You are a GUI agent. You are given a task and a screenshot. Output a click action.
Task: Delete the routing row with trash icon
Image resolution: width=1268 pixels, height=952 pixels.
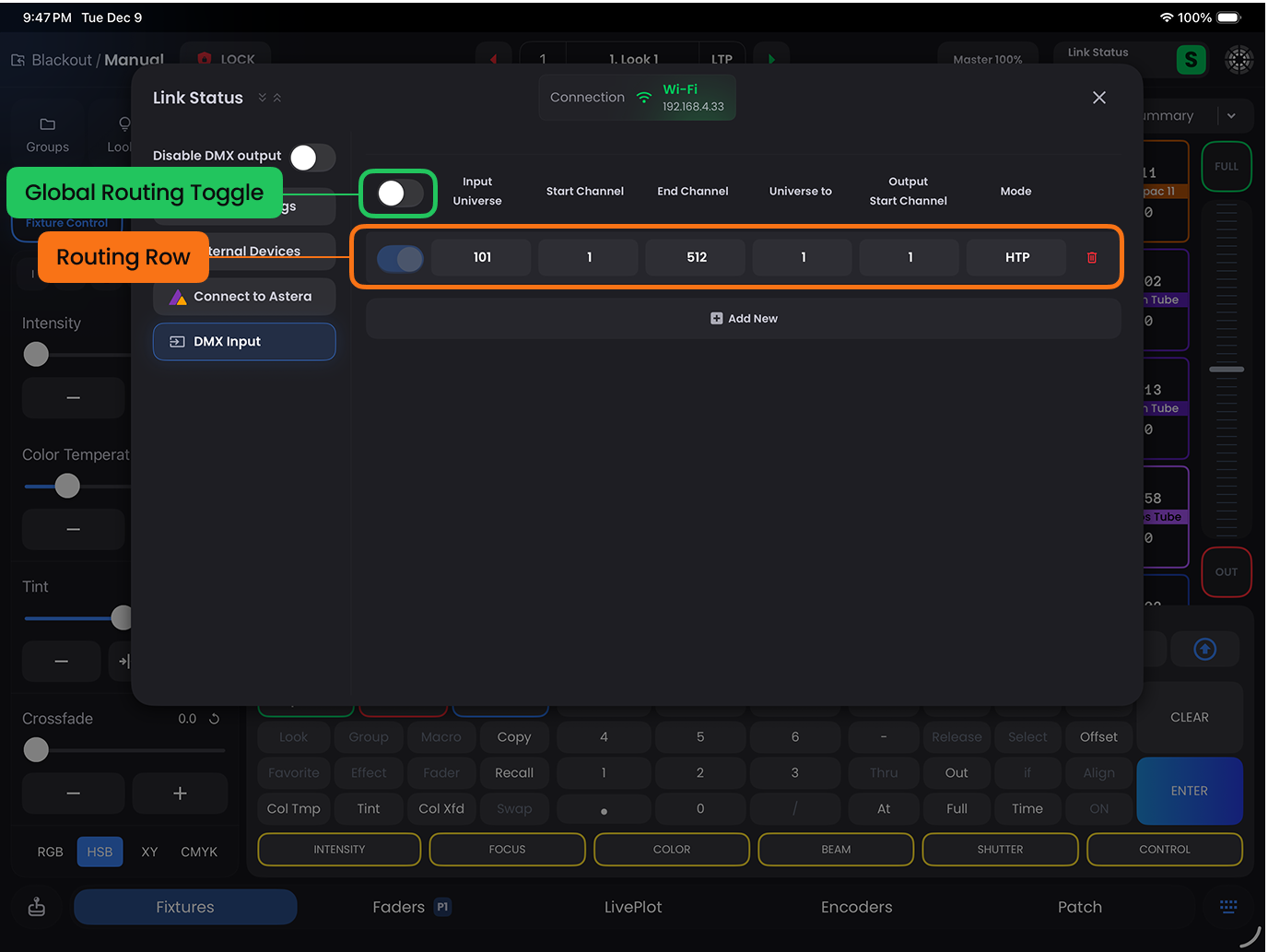tap(1092, 257)
